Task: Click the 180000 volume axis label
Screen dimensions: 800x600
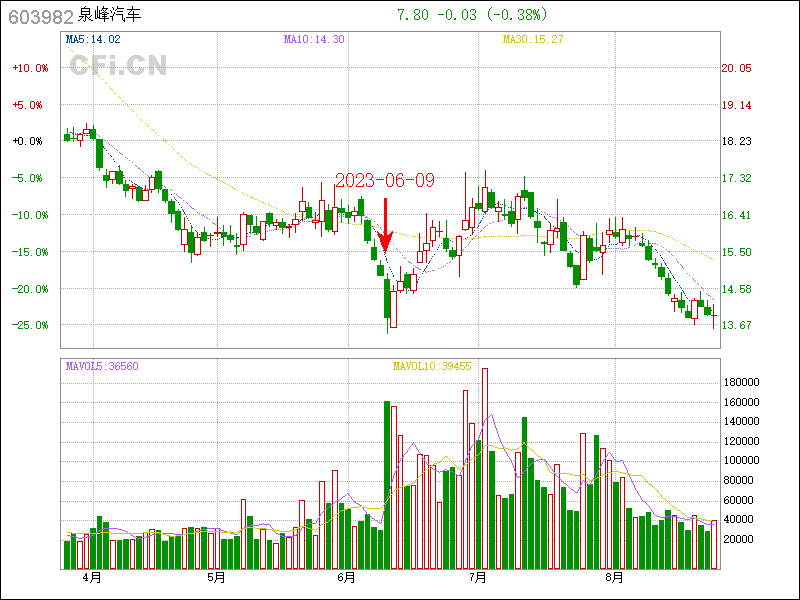Action: (742, 383)
